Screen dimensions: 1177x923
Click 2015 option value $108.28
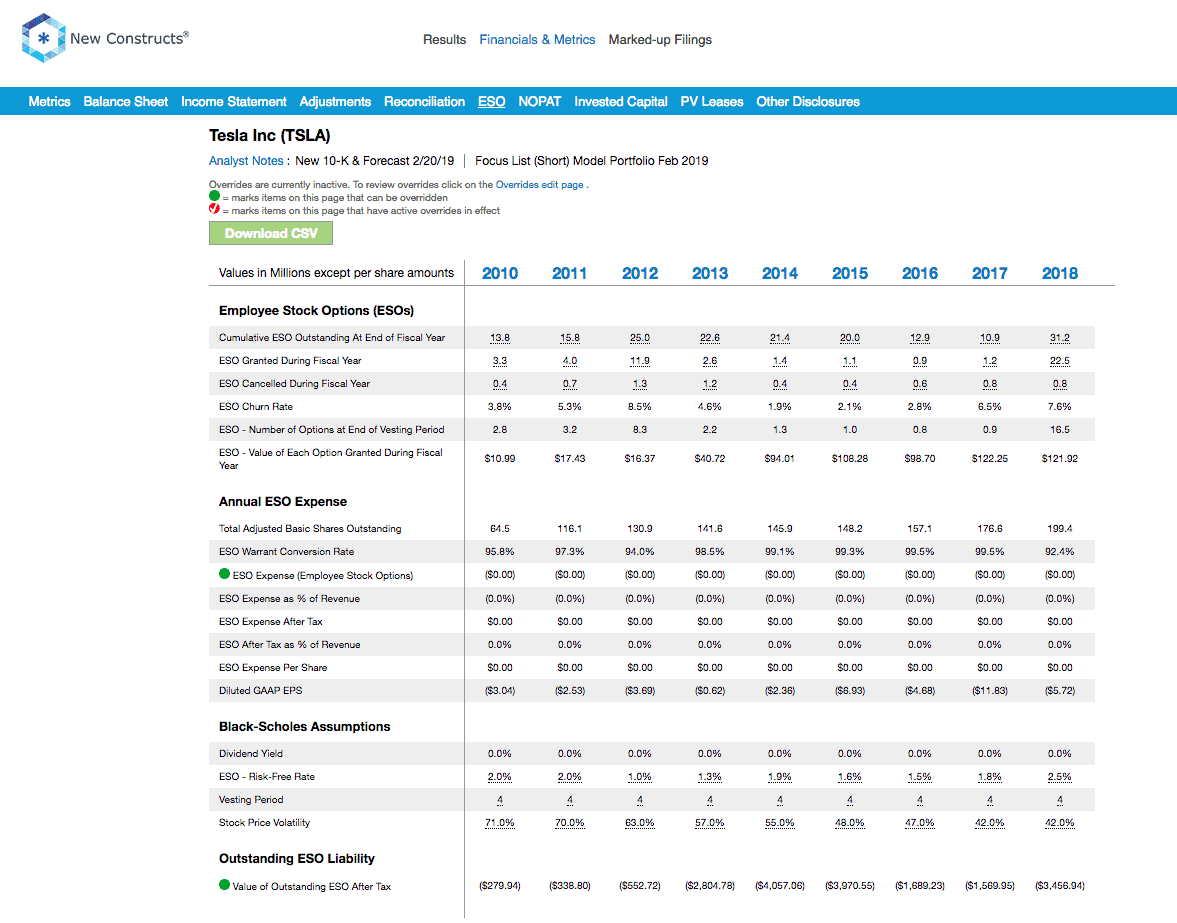pyautogui.click(x=850, y=458)
